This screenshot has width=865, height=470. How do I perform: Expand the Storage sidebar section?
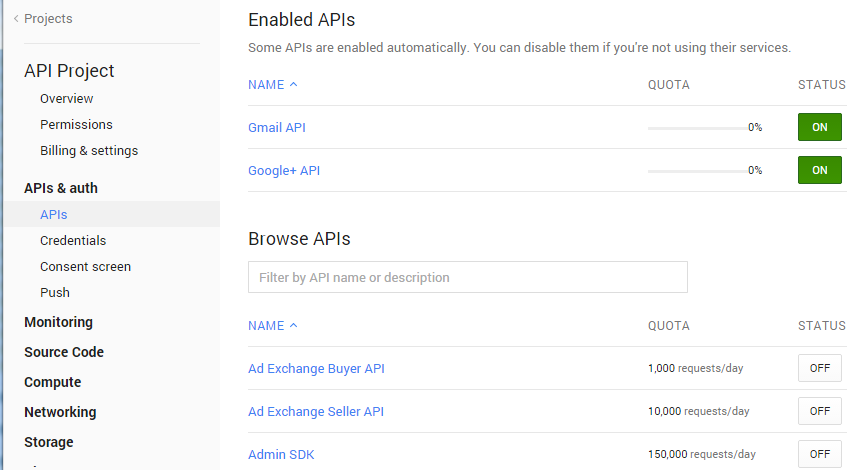(x=49, y=442)
